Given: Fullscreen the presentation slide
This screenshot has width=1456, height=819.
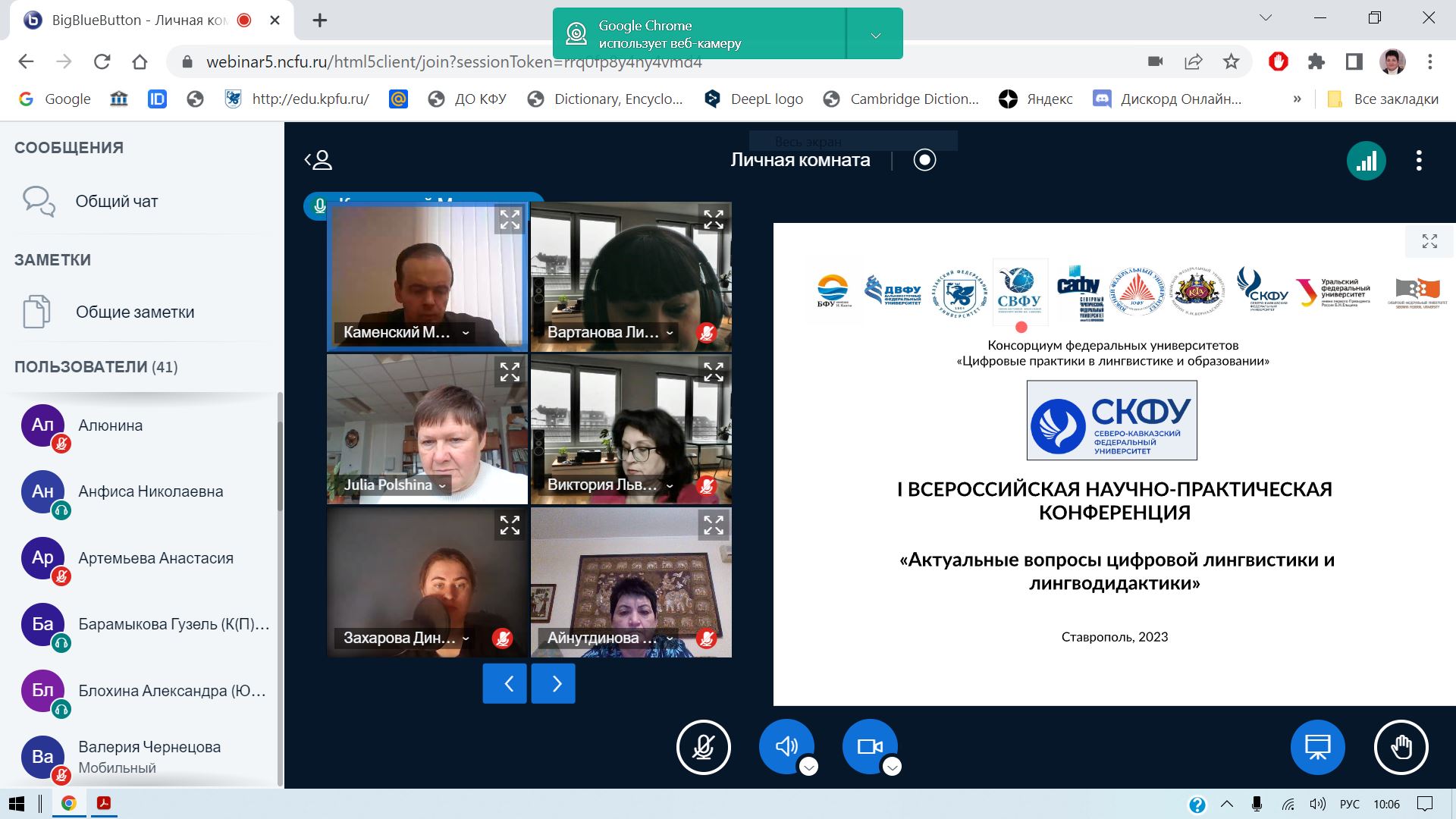Looking at the screenshot, I should pyautogui.click(x=1429, y=241).
